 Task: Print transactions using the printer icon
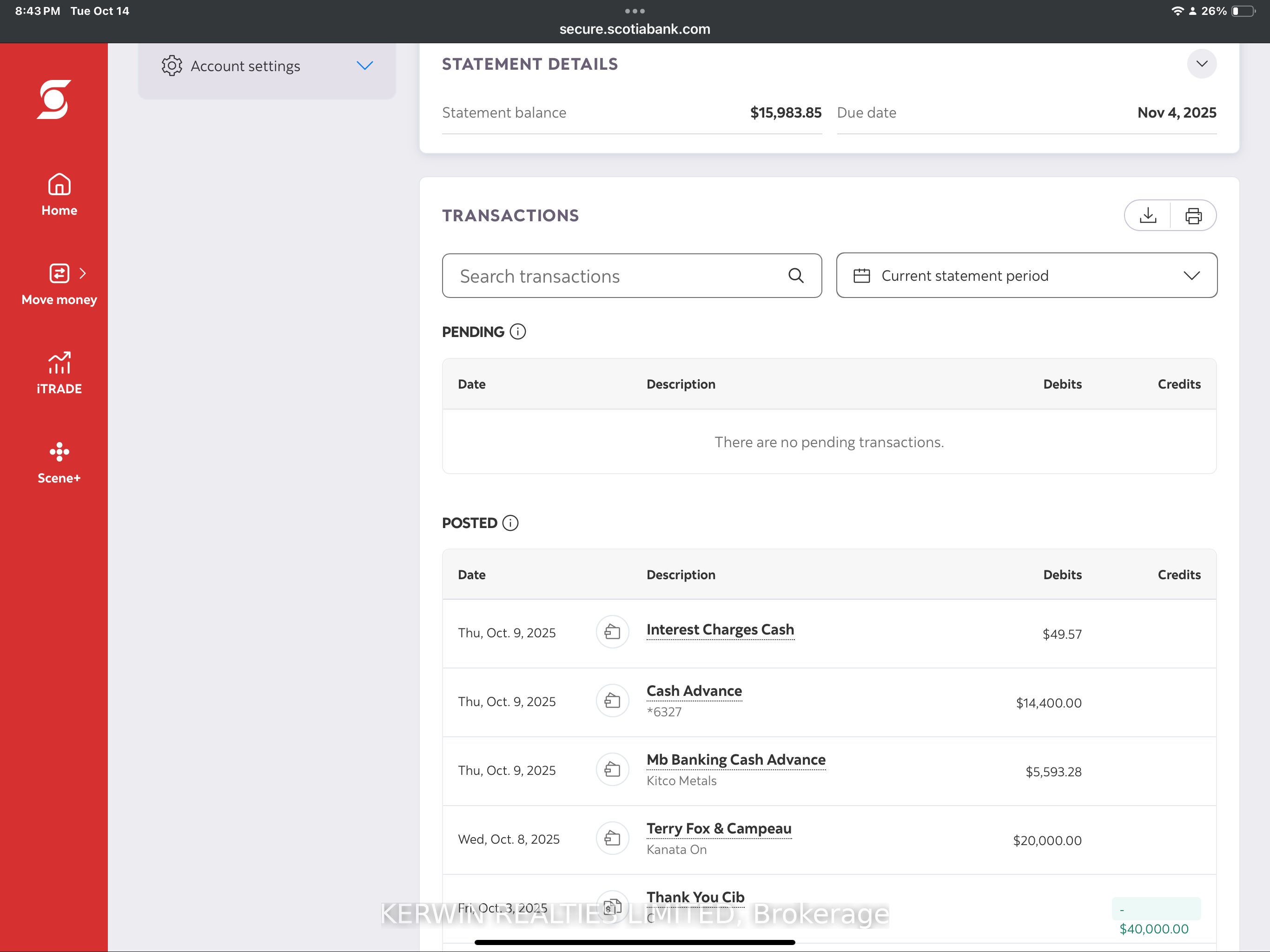[1193, 215]
